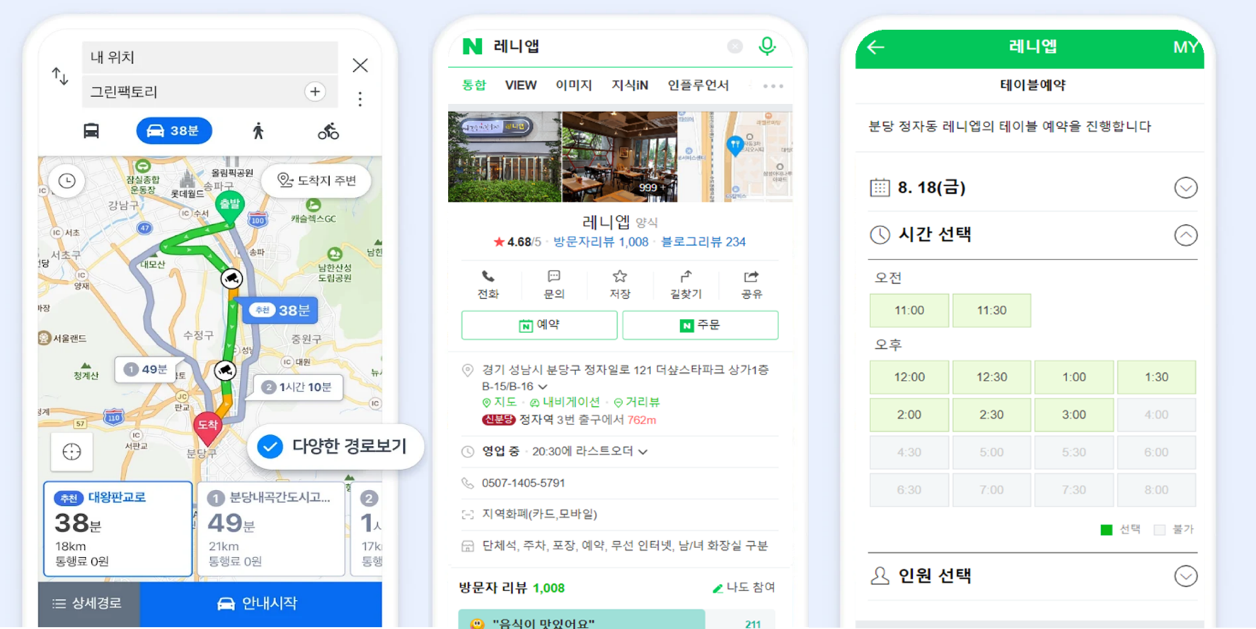The width and height of the screenshot is (1256, 629).
Task: Collapse the 시간 선택 section
Action: (1186, 235)
